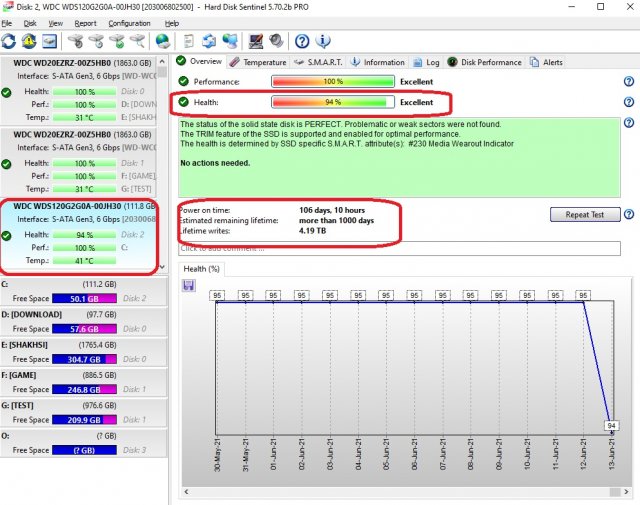Click the help icon beside the Performance bar
This screenshot has width=640, height=505.
pyautogui.click(x=629, y=82)
